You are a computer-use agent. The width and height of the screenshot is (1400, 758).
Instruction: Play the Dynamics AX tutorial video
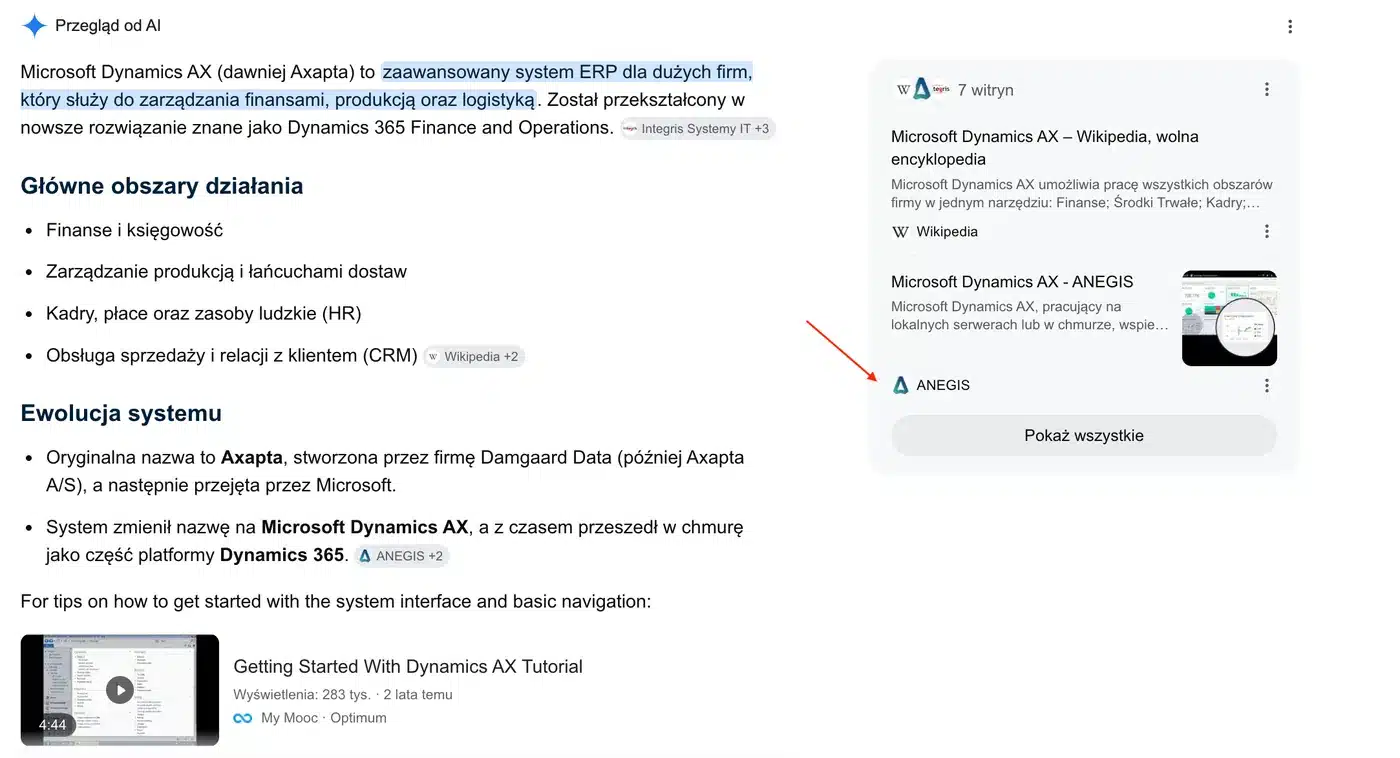[120, 690]
